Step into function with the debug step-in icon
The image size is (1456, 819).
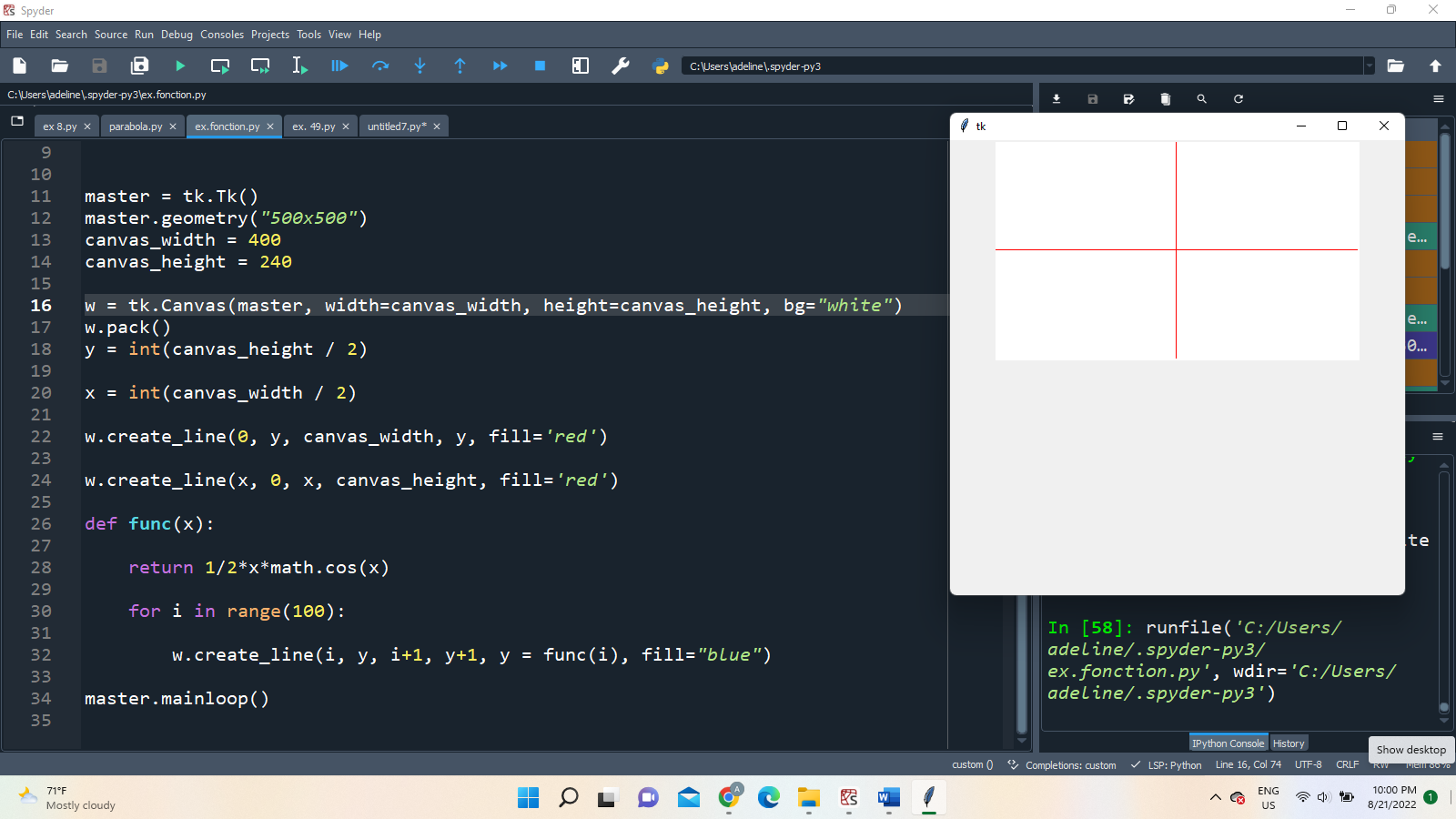420,66
